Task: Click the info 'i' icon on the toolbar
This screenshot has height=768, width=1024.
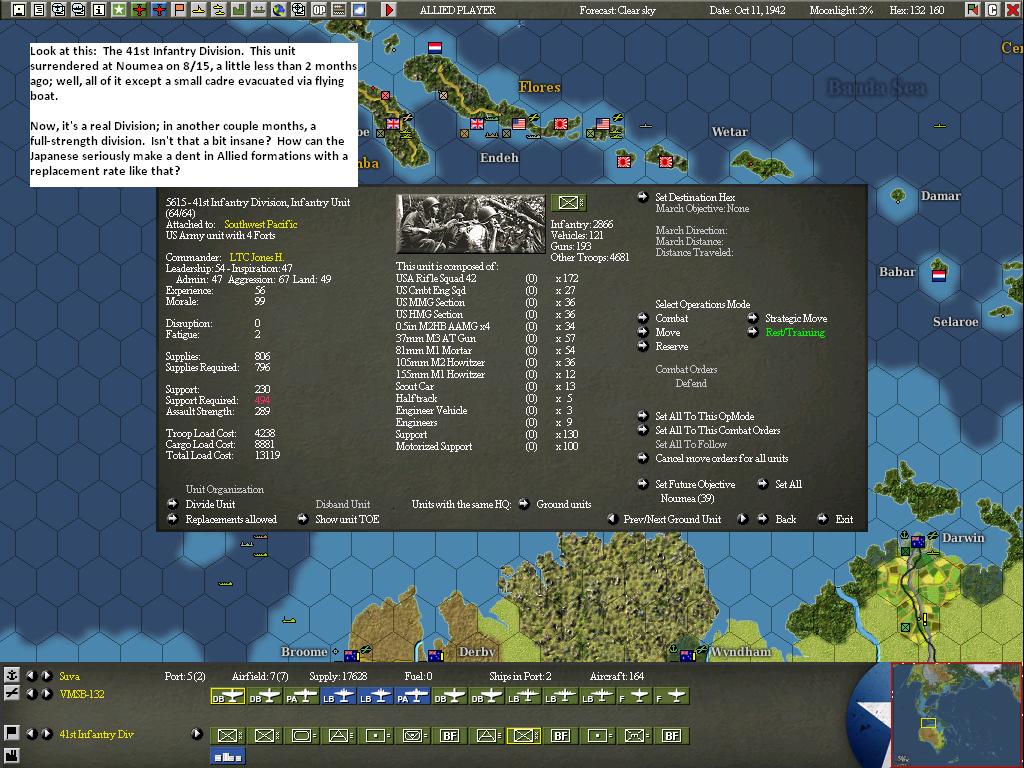Action: tap(98, 10)
